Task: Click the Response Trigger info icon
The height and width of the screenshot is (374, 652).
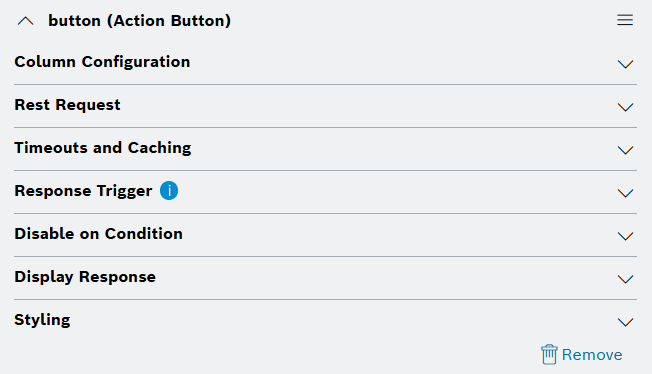Action: click(169, 191)
